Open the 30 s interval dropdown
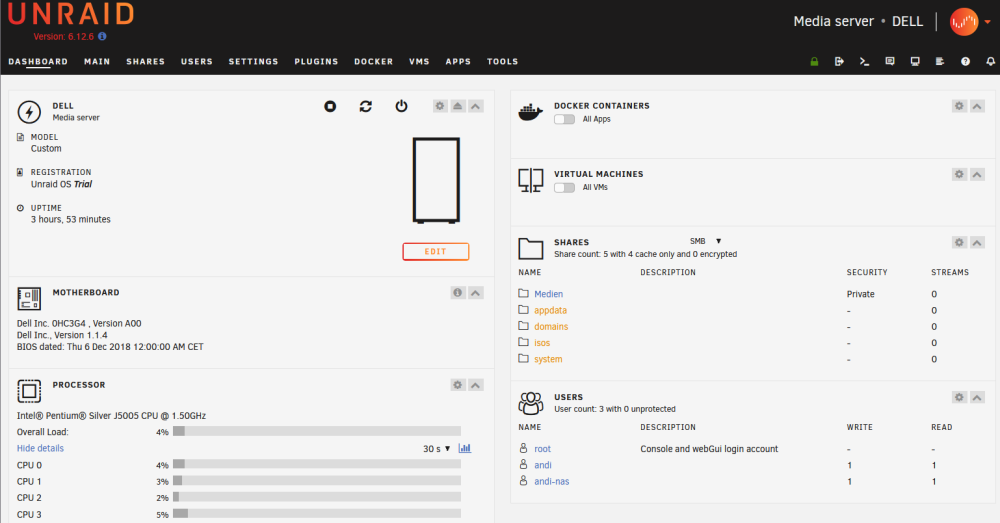Viewport: 1000px width, 523px height. click(x=437, y=449)
